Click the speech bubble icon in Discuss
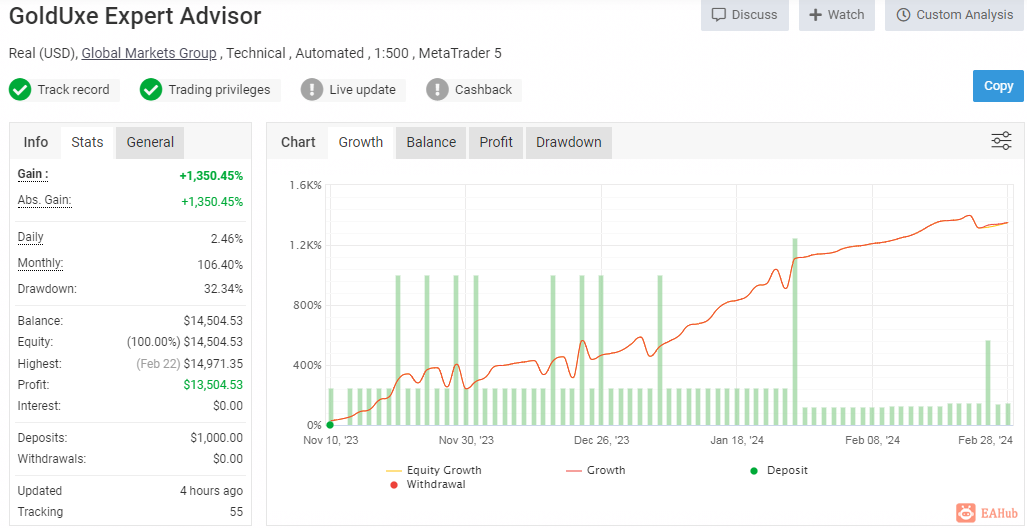The image size is (1027, 528). tap(719, 14)
